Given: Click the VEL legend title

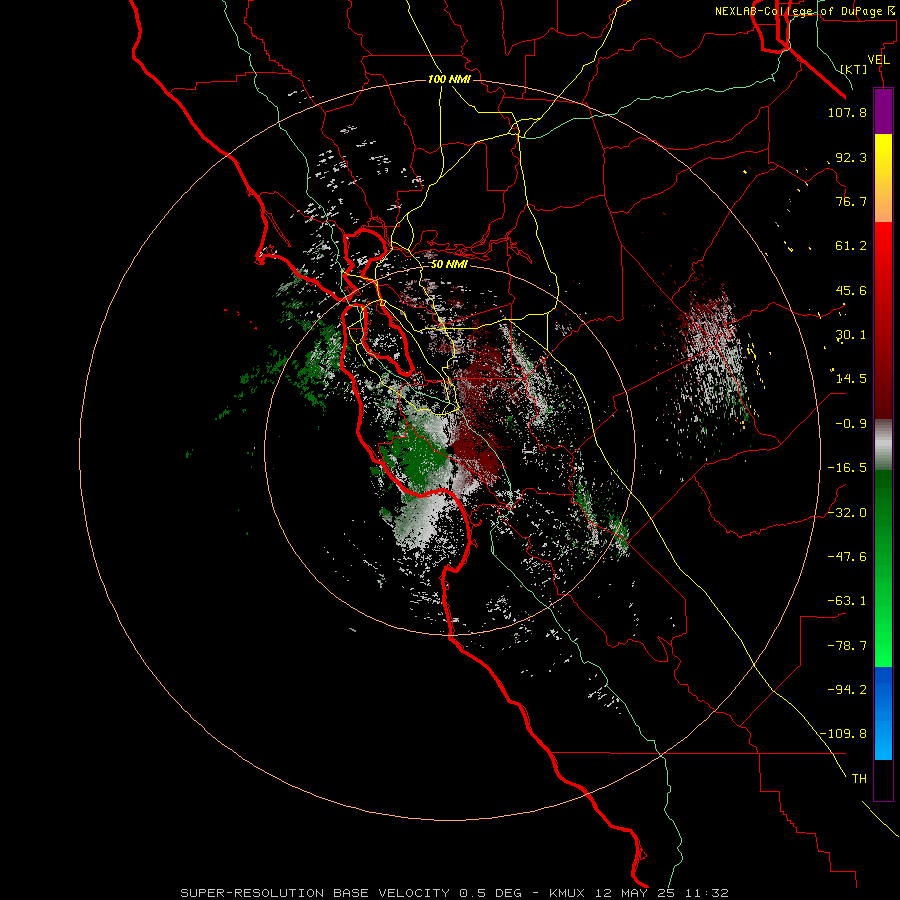Looking at the screenshot, I should coord(878,60).
